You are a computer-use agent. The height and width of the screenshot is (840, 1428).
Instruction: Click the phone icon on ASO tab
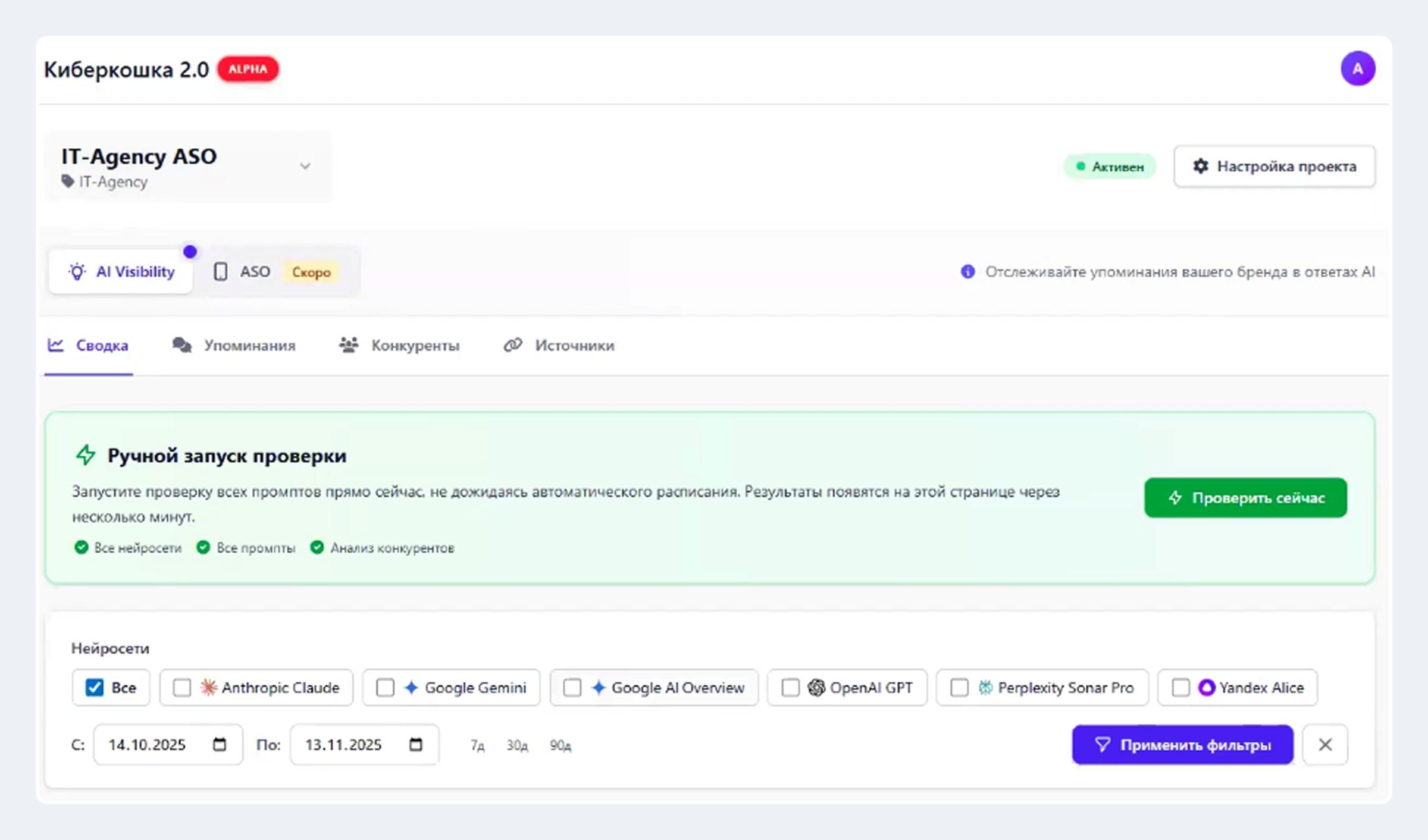pyautogui.click(x=220, y=272)
